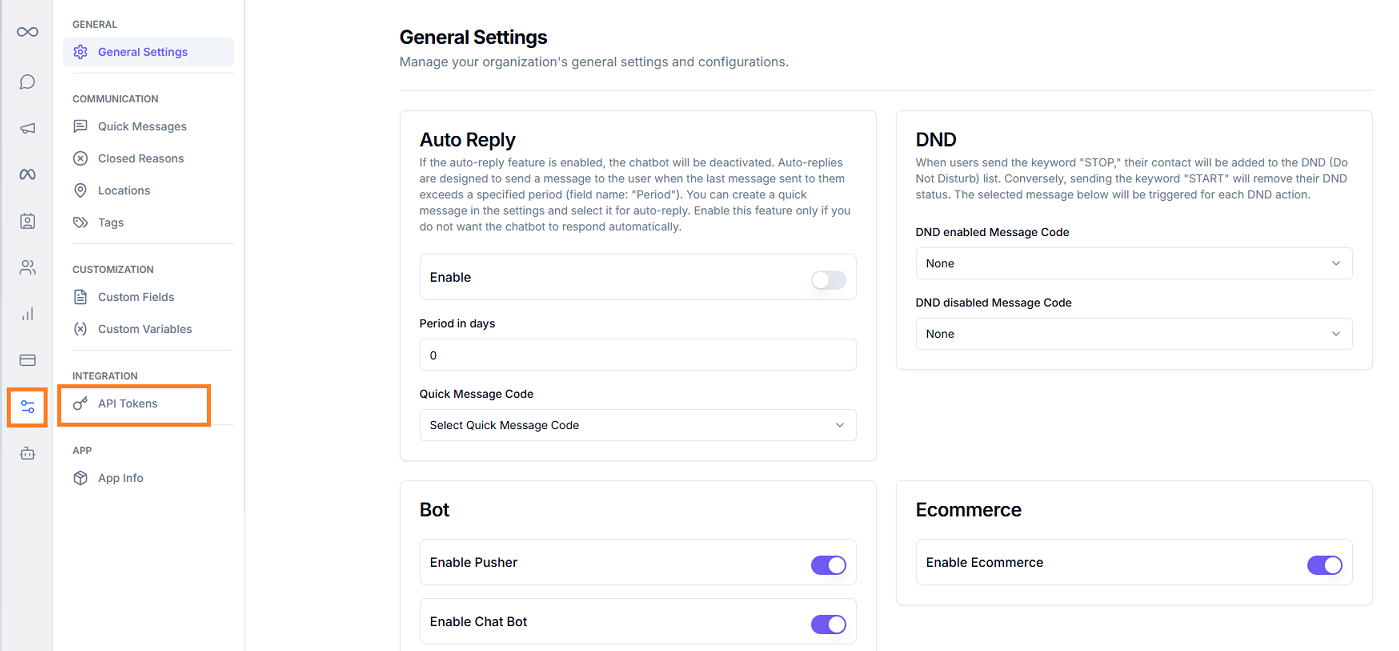Viewport: 1399px width, 651px height.
Task: Switch off the Enable Ecommerce toggle
Action: 1324,565
